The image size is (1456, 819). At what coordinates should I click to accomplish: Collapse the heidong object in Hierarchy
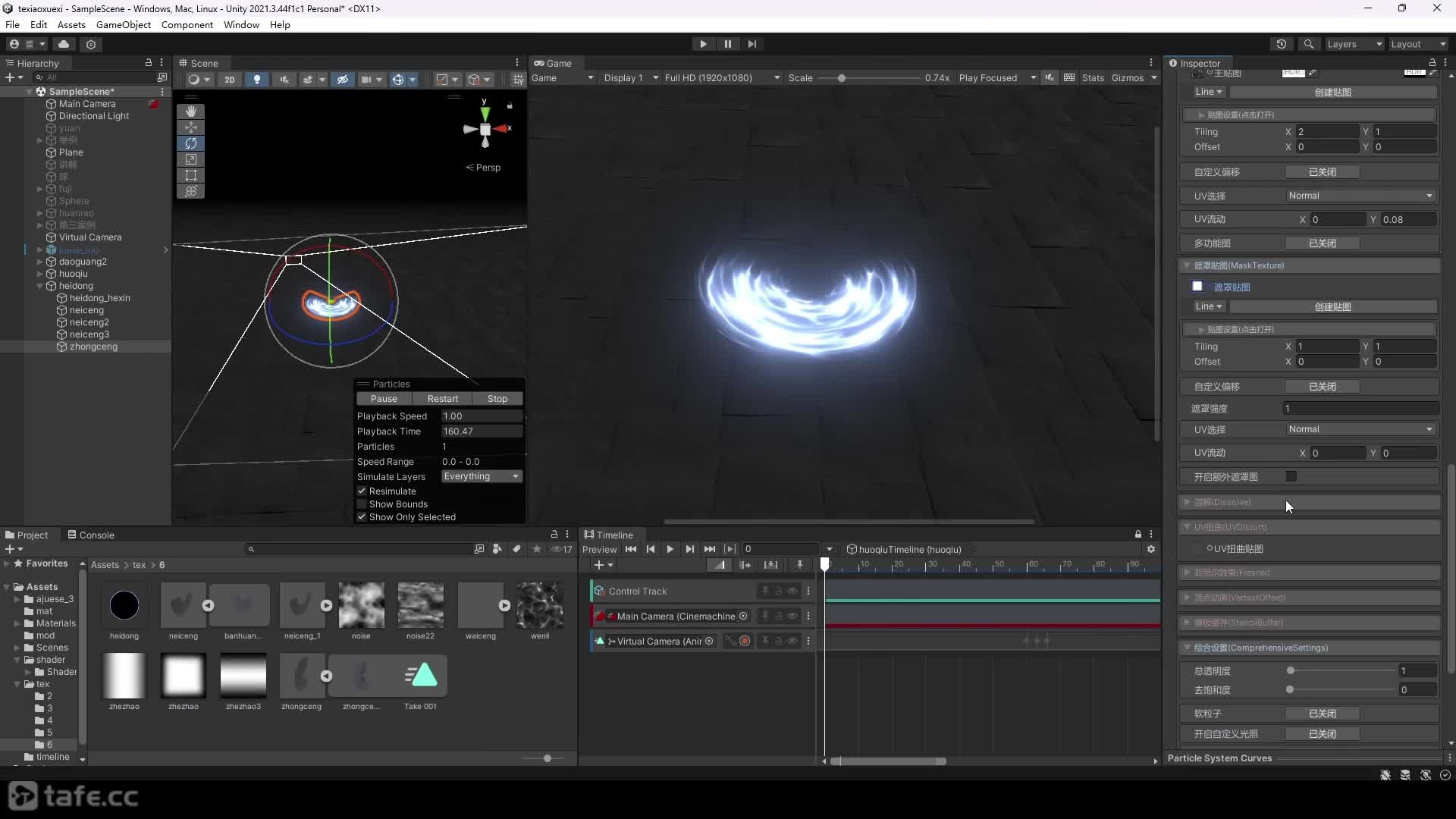39,286
